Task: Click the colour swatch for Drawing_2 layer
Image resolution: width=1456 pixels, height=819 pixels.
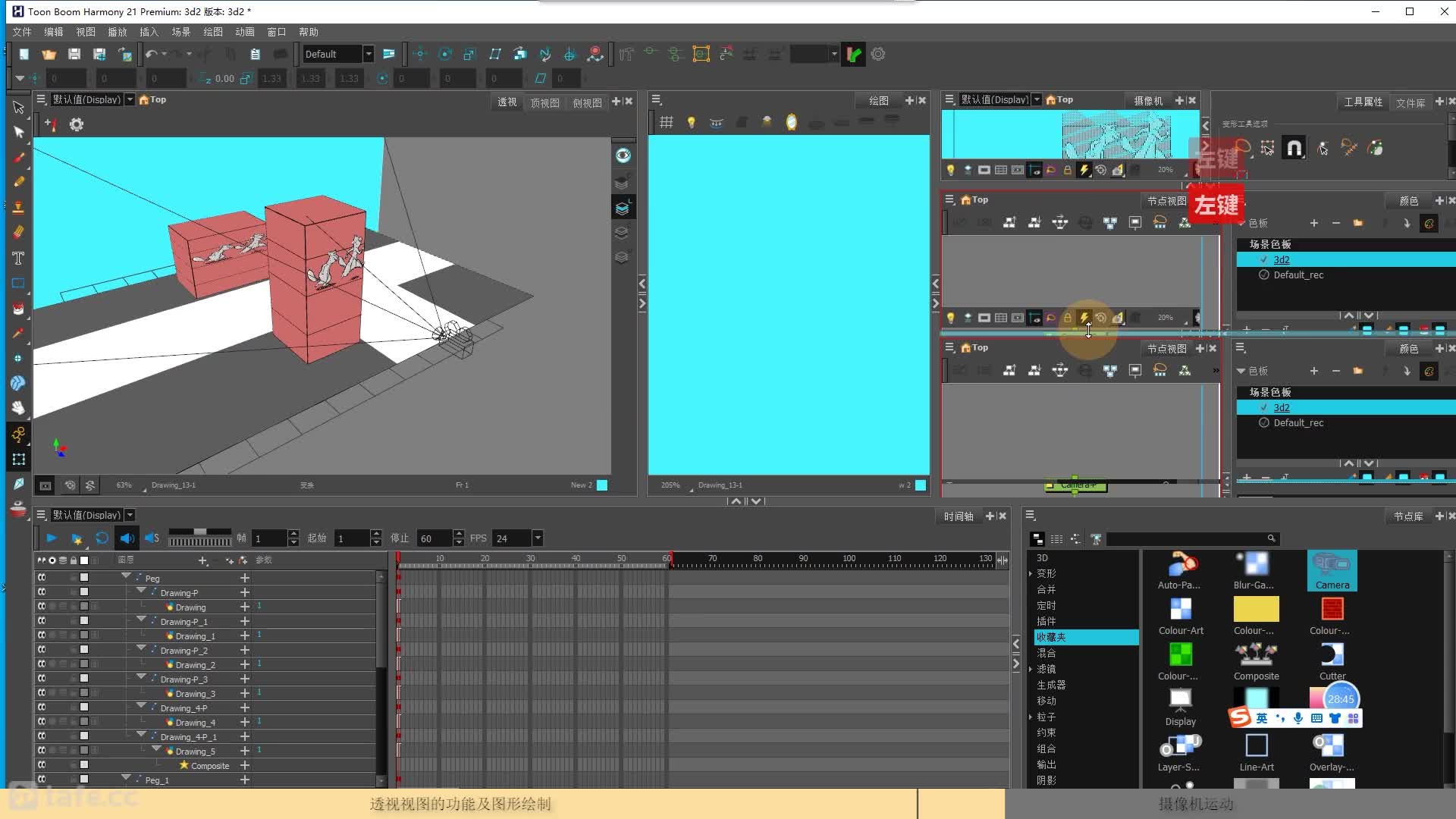Action: [x=84, y=664]
